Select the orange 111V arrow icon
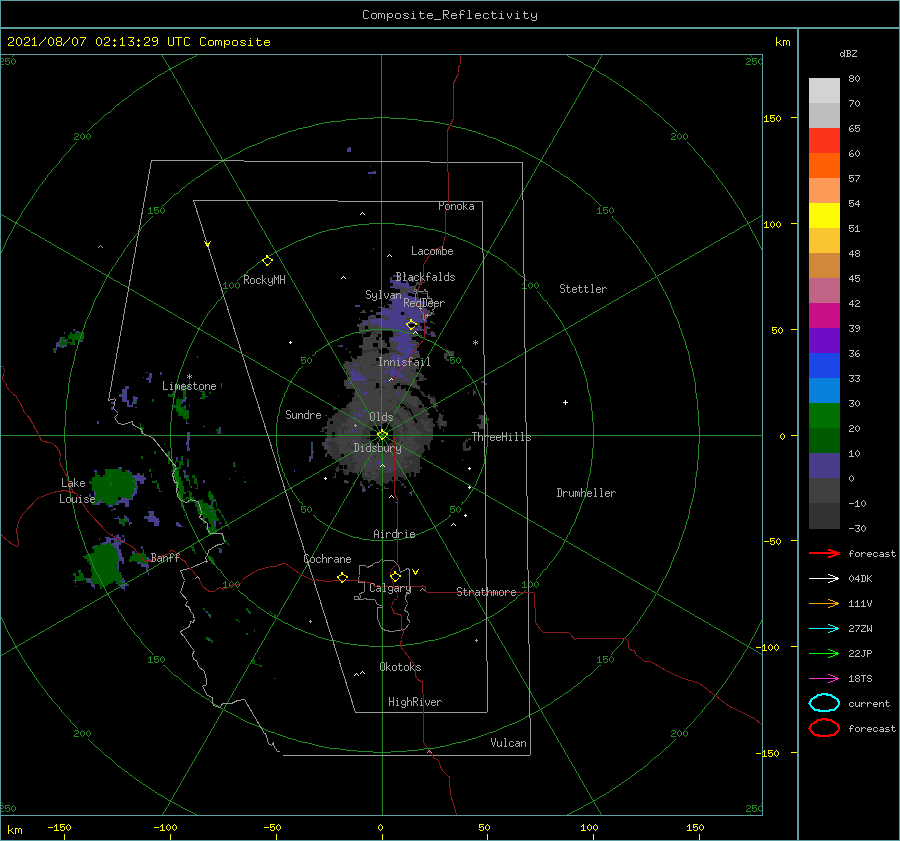Image resolution: width=900 pixels, height=841 pixels. 824,603
